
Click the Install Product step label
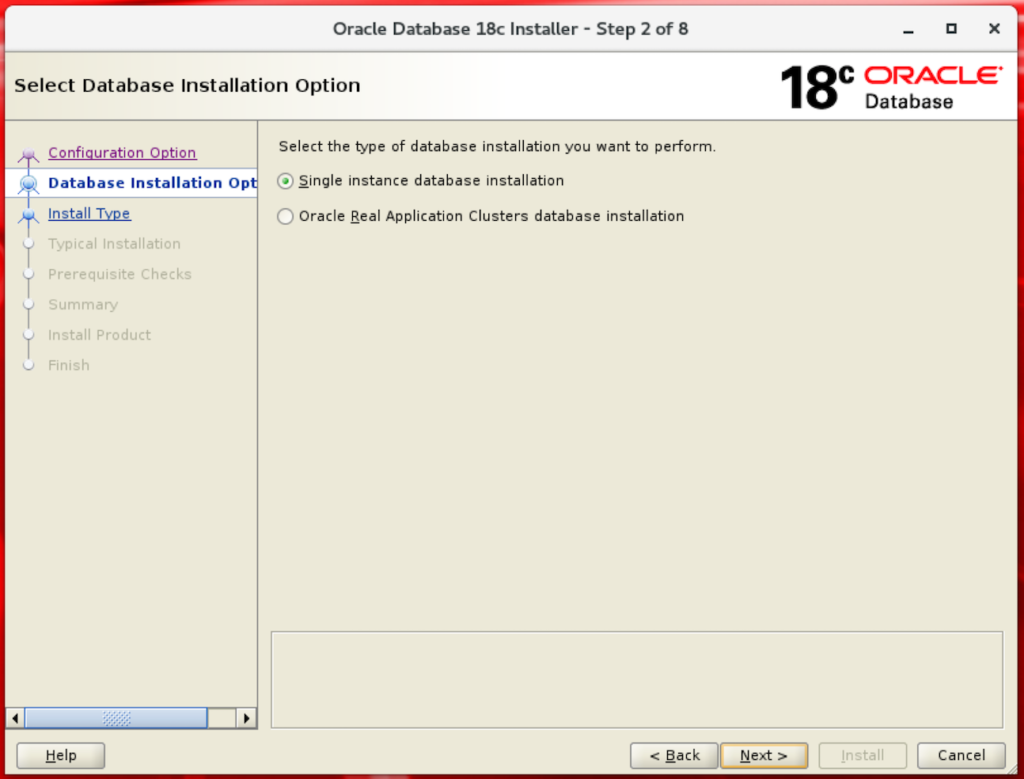click(x=99, y=335)
